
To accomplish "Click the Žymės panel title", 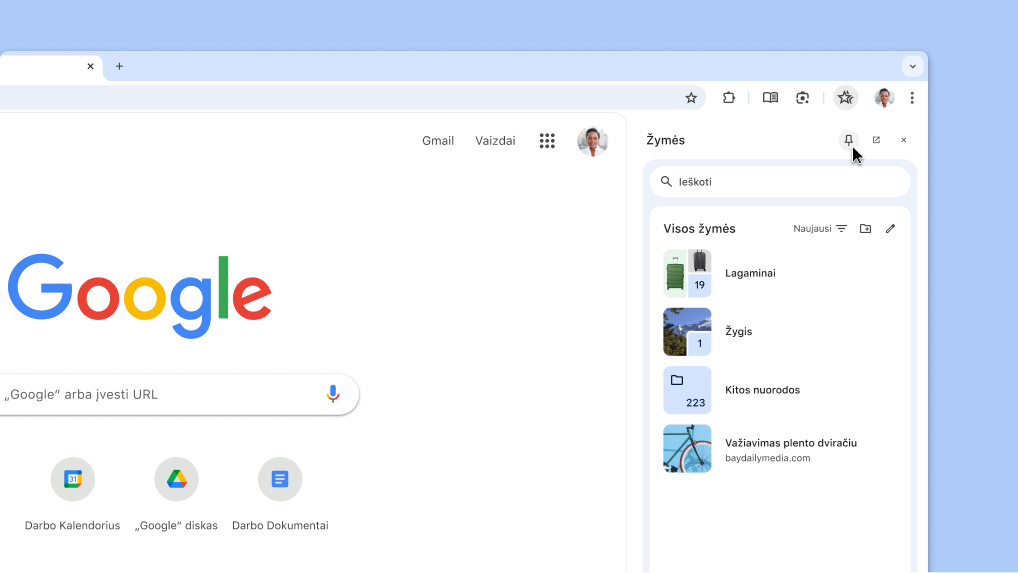I will point(665,140).
